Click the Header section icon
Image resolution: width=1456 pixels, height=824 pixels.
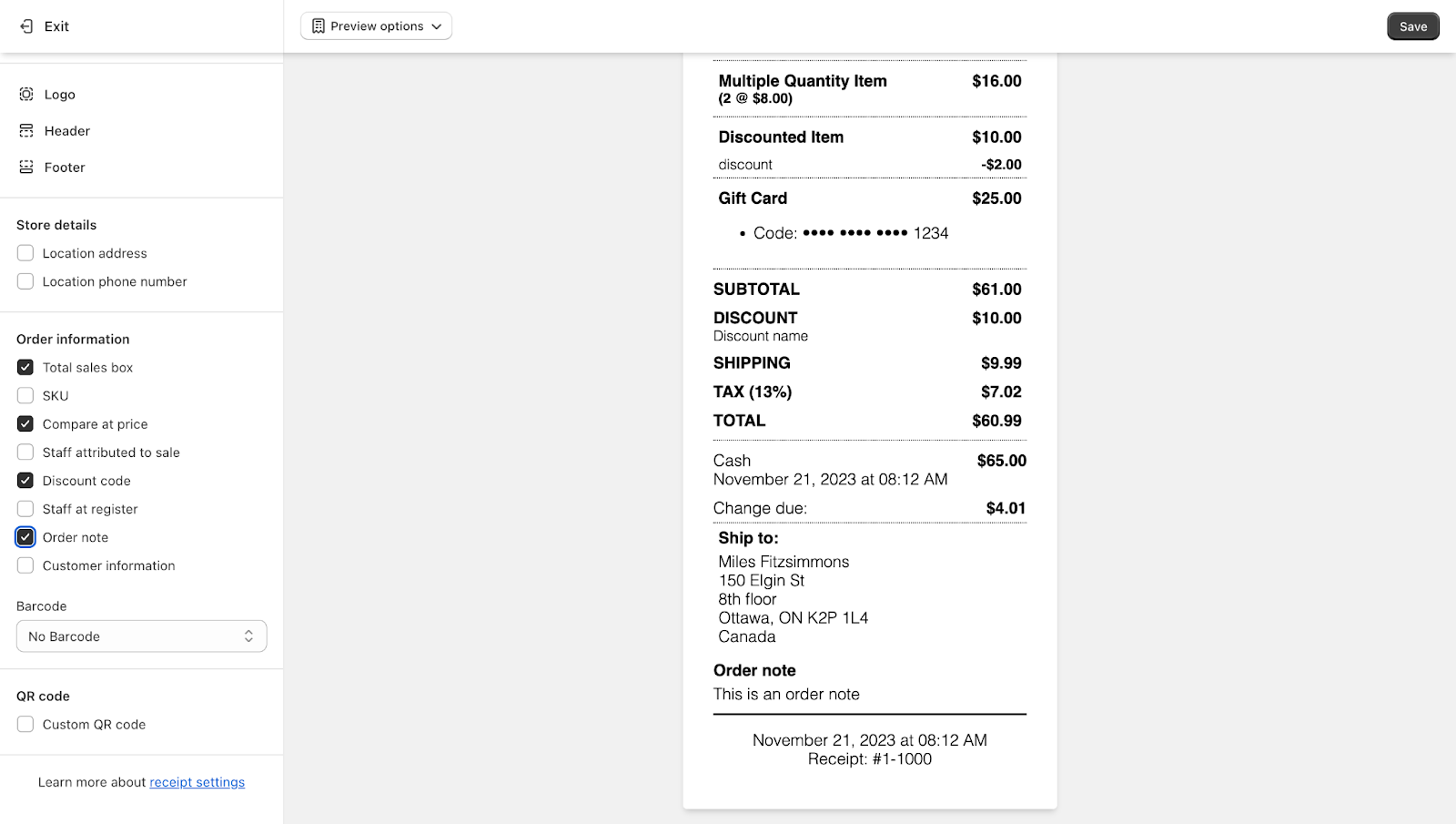click(26, 131)
